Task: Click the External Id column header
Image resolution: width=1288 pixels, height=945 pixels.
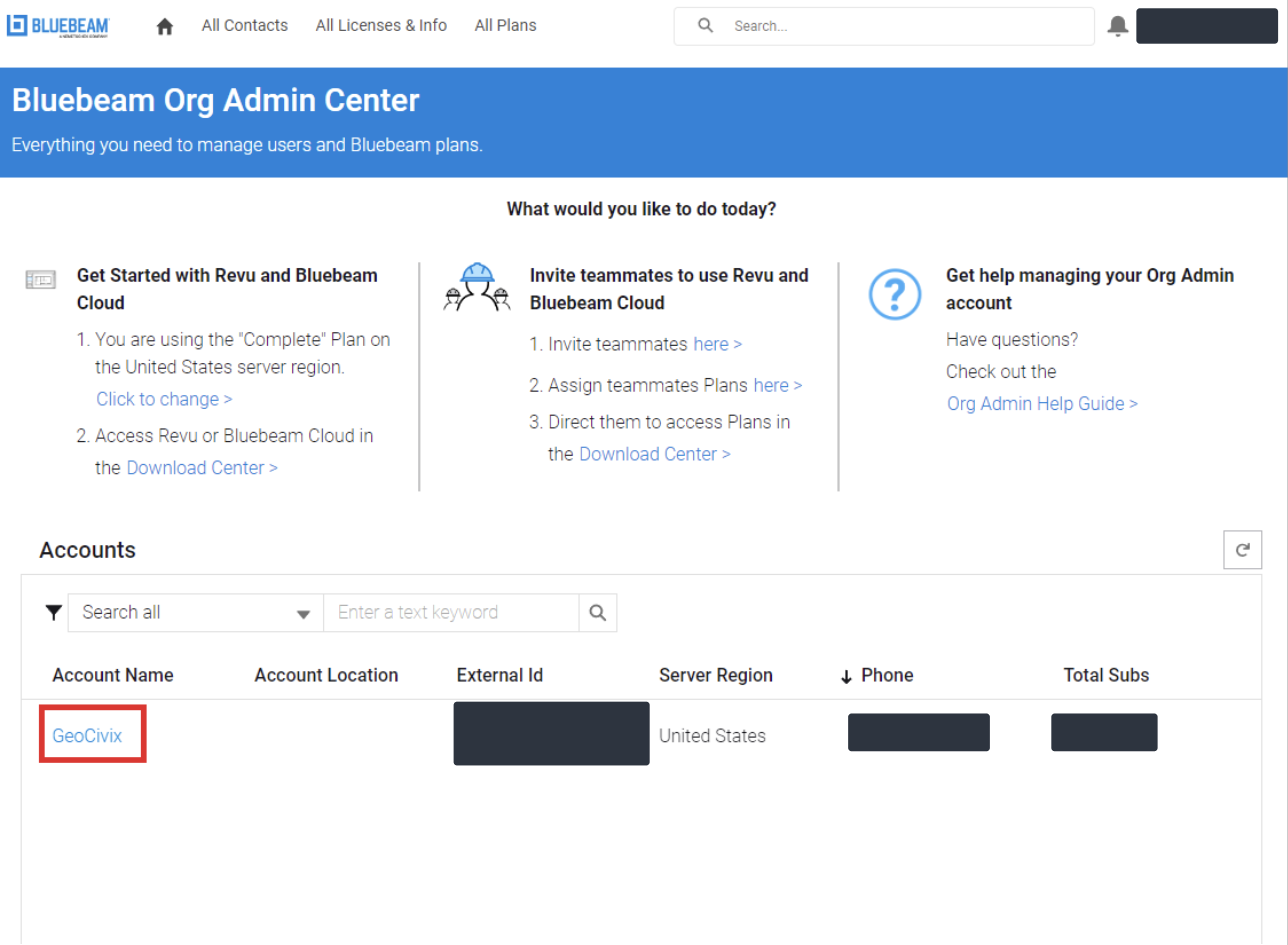Action: coord(500,675)
